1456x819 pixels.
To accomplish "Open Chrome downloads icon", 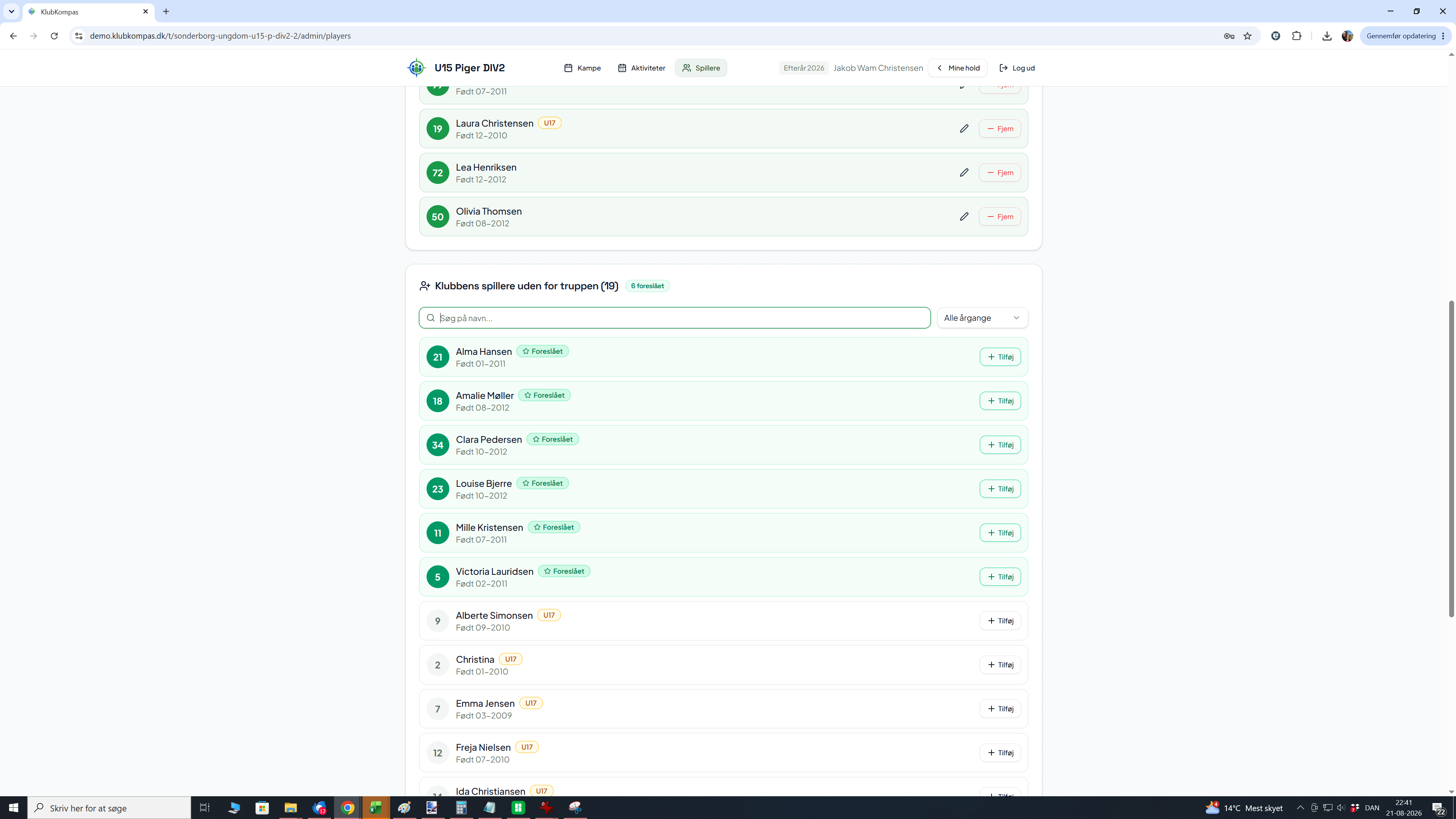I will click(x=1327, y=36).
